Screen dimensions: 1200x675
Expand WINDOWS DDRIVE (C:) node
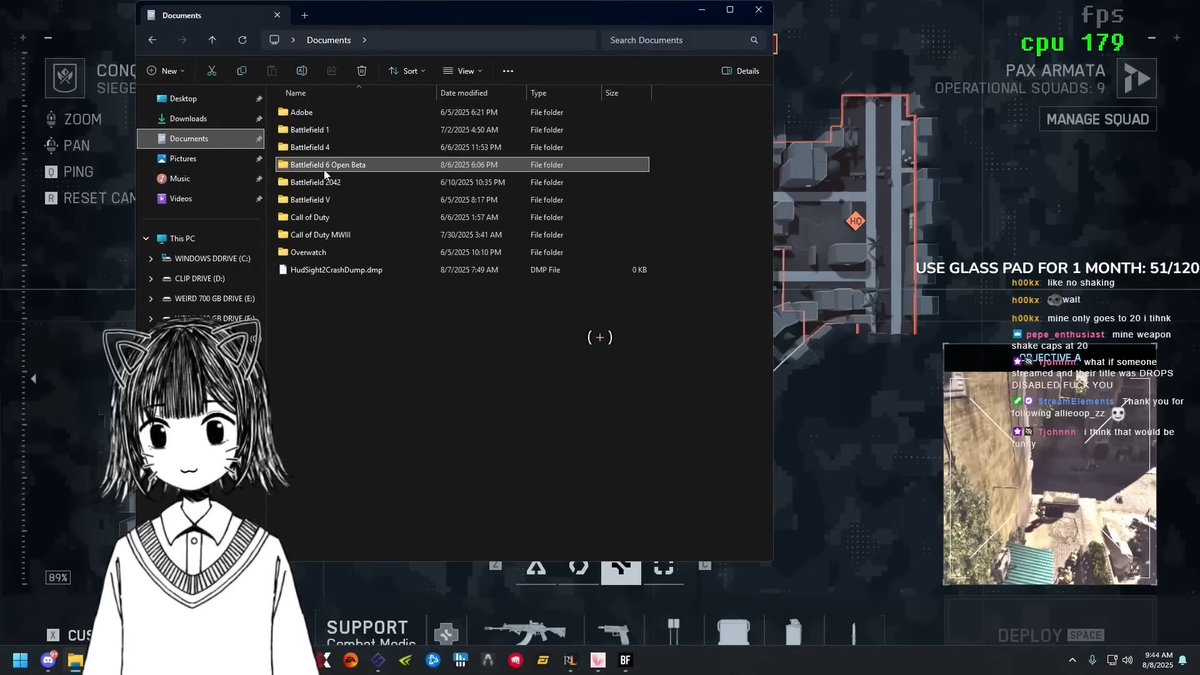point(151,258)
